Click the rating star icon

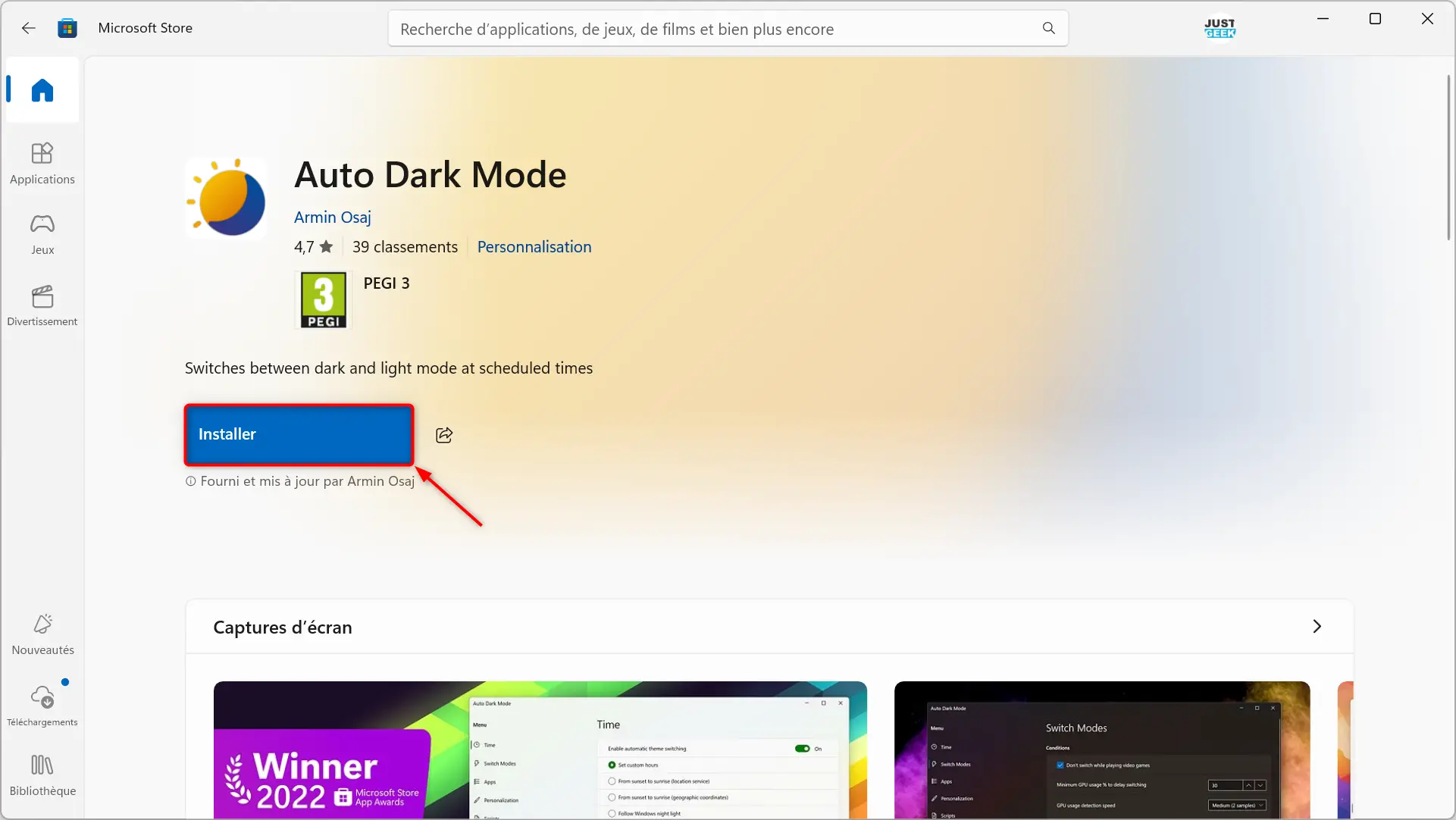coord(327,246)
